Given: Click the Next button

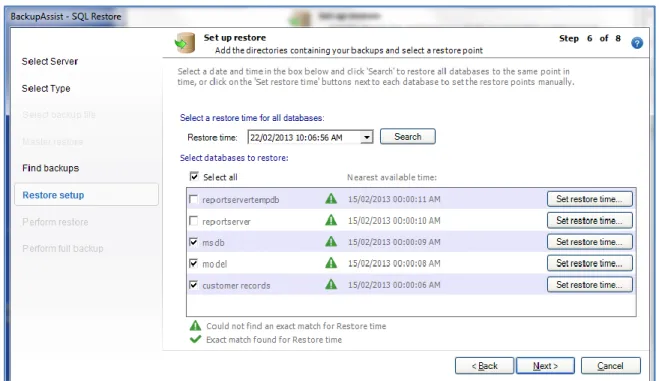Looking at the screenshot, I should click(545, 365).
